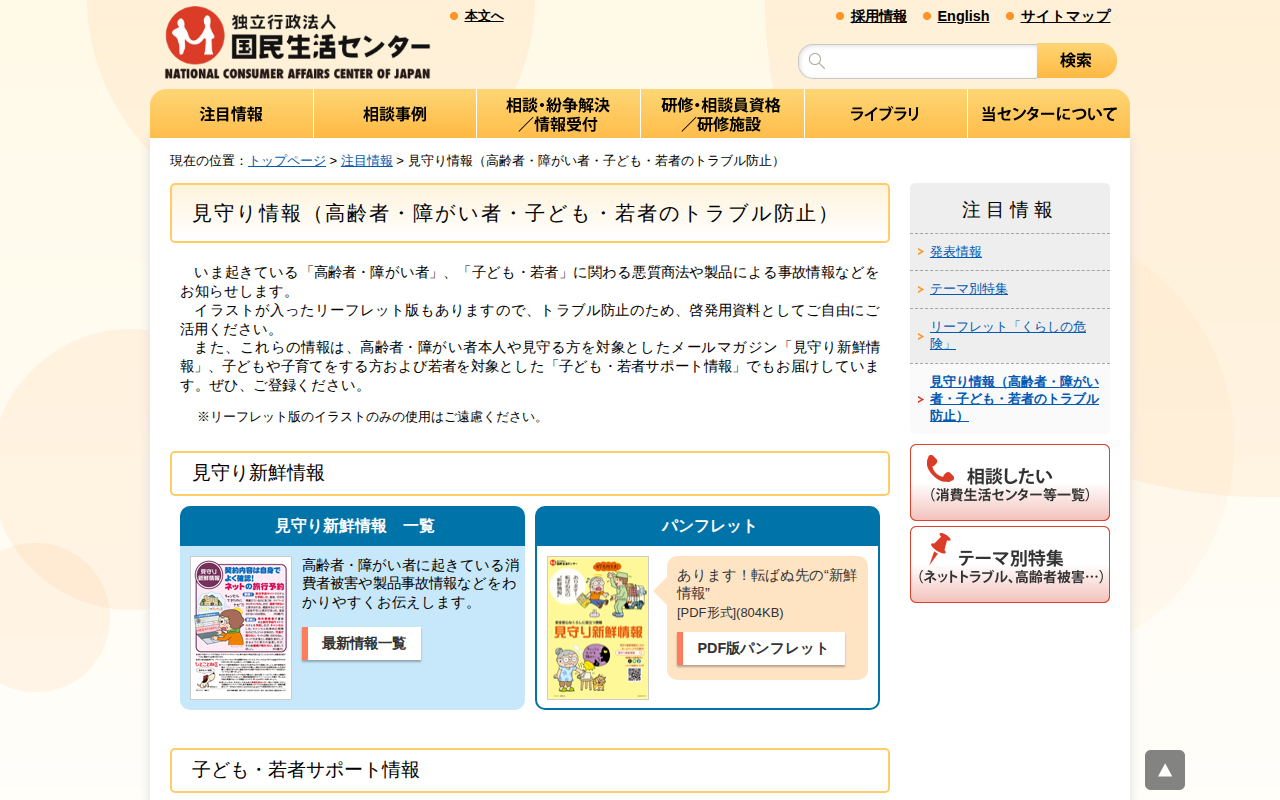Click the 相談したい banner button

tap(1010, 482)
